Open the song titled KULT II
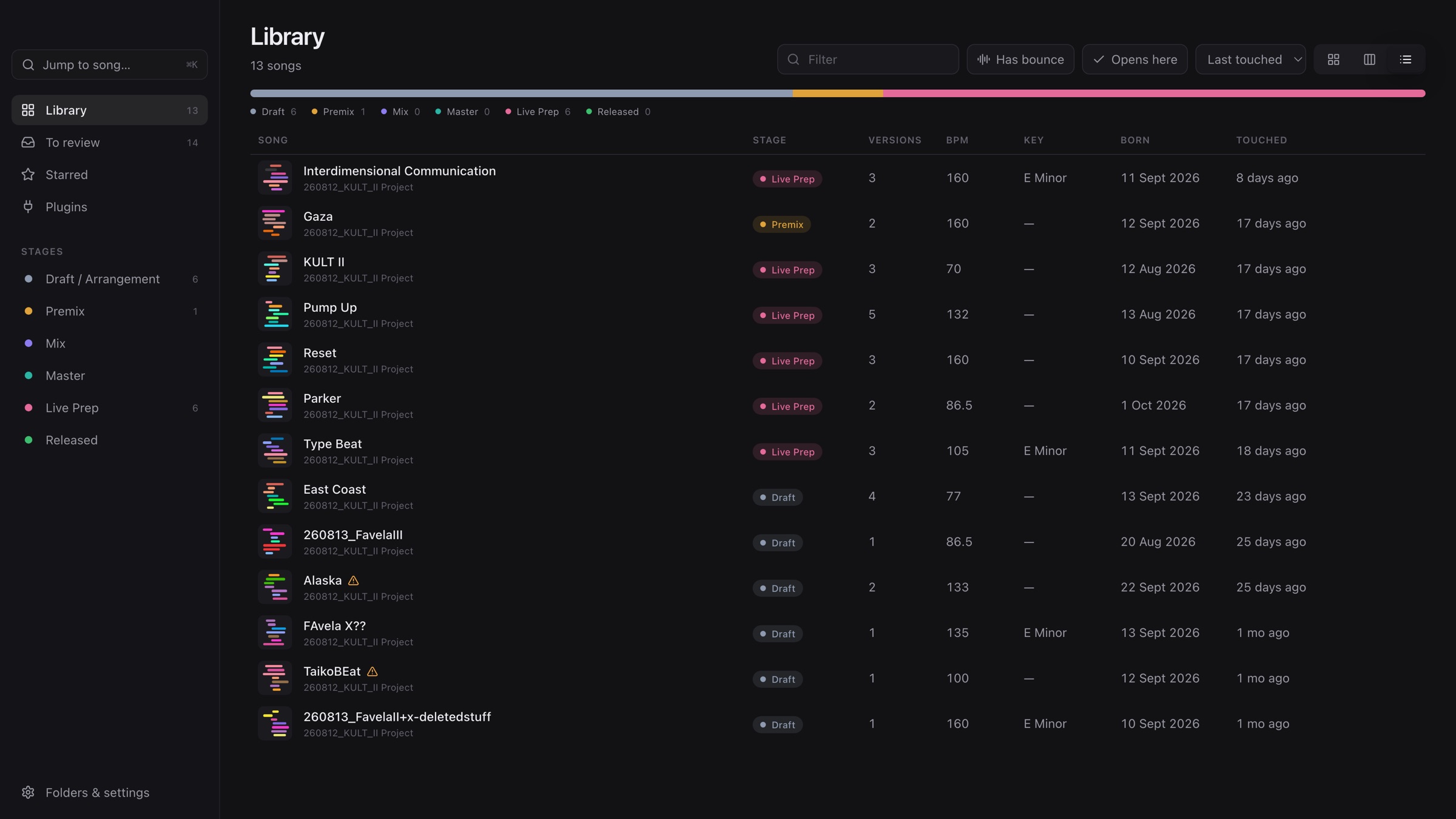This screenshot has width=1456, height=819. click(323, 262)
